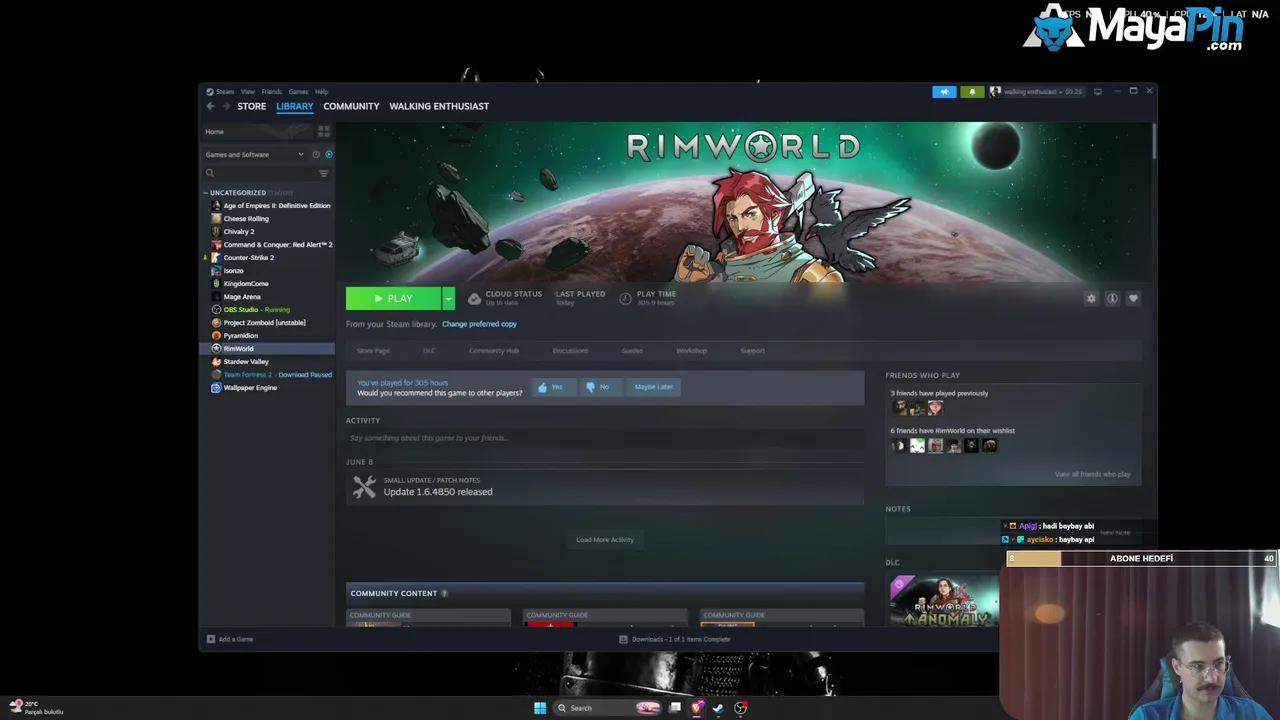Click View all friends who play

(x=1092, y=474)
